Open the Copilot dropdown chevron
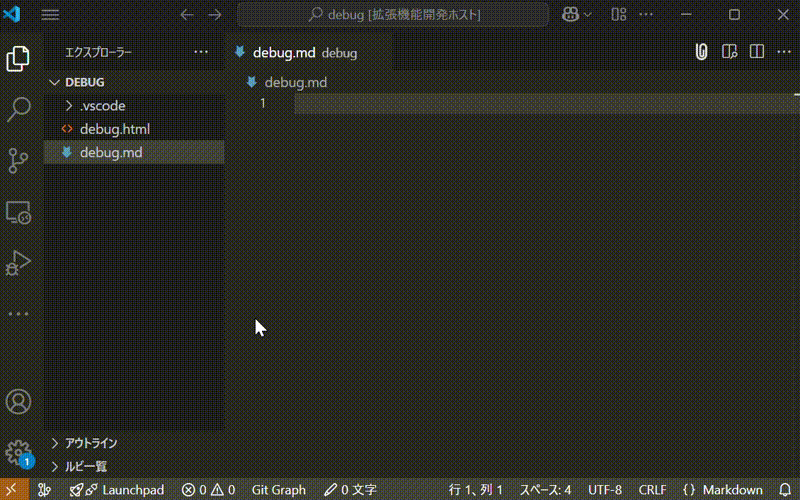The image size is (800, 500). tap(587, 15)
